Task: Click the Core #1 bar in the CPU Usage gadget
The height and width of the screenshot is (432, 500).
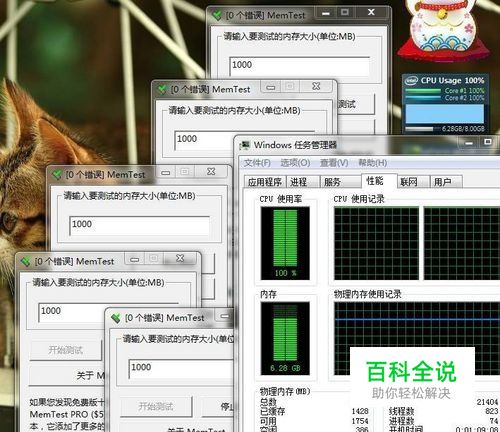Action: (423, 91)
